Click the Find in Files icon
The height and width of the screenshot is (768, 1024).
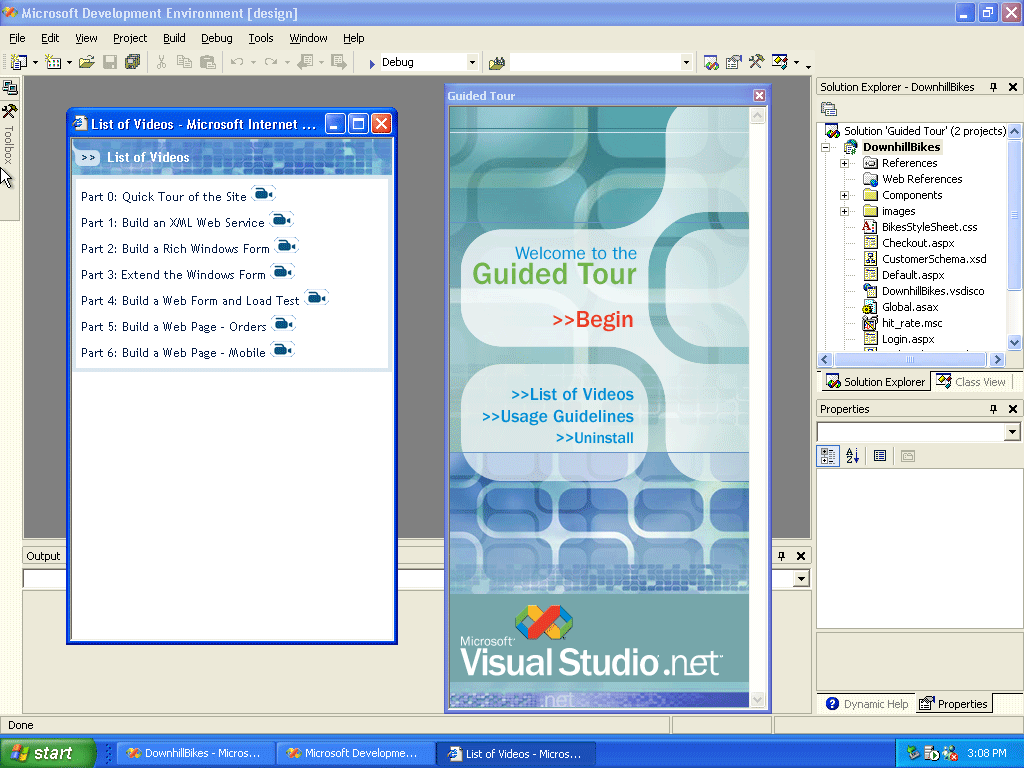[497, 63]
